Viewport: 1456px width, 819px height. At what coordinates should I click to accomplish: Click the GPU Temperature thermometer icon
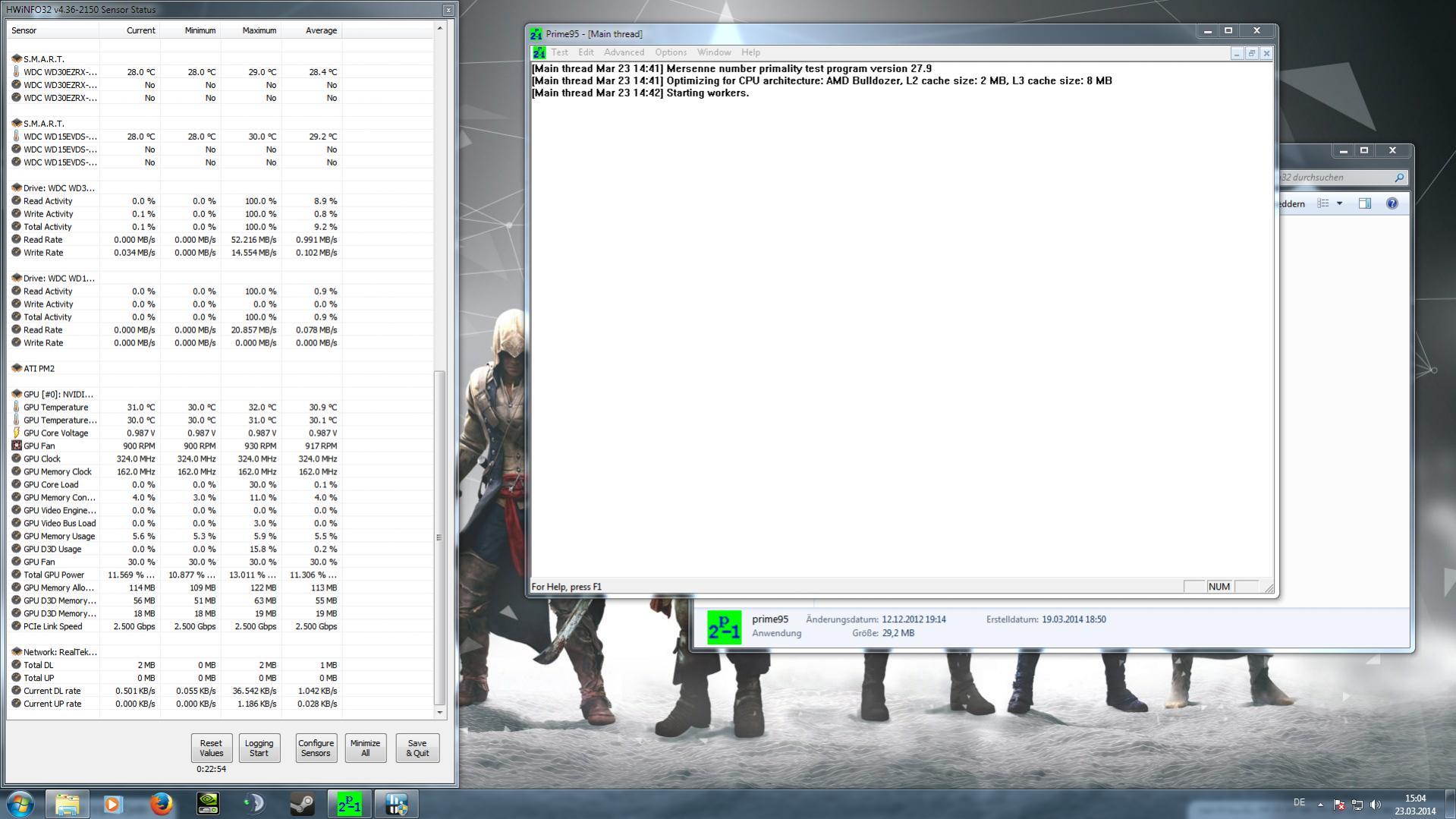click(x=17, y=407)
